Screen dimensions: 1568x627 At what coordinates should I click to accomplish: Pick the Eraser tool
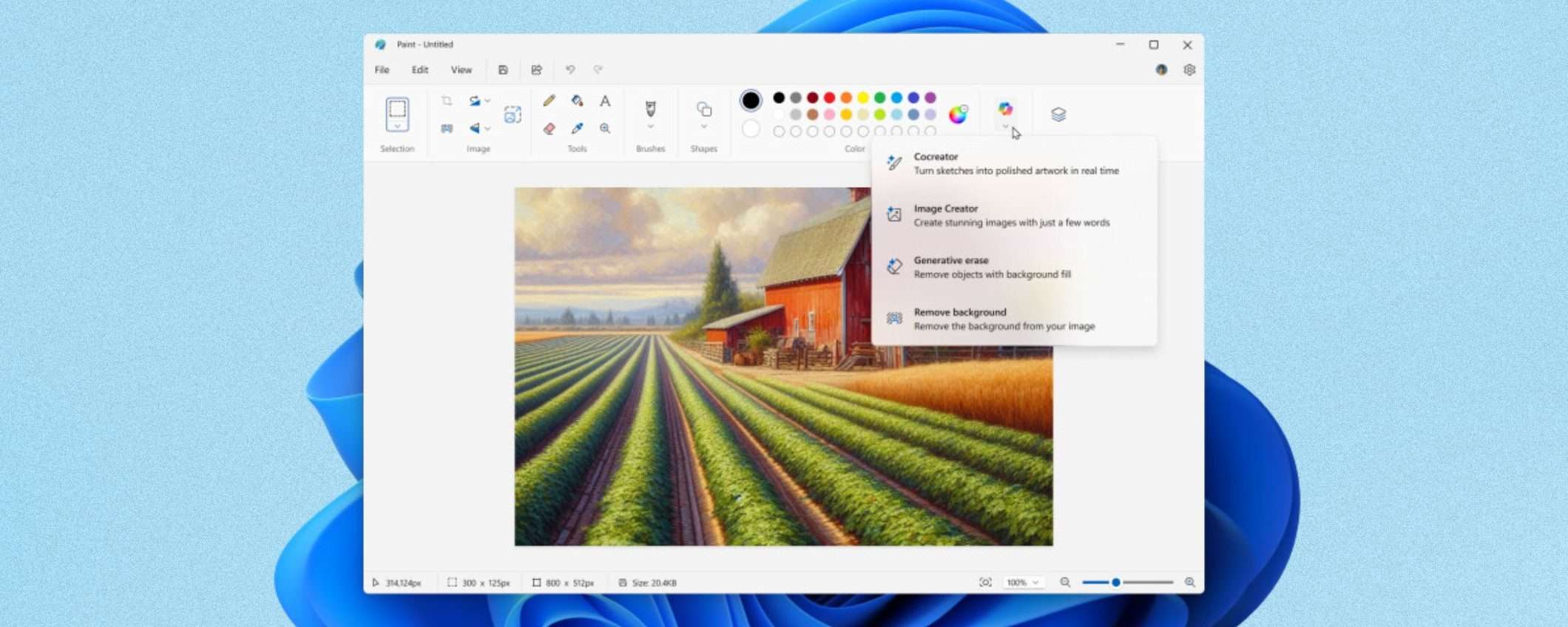point(549,129)
